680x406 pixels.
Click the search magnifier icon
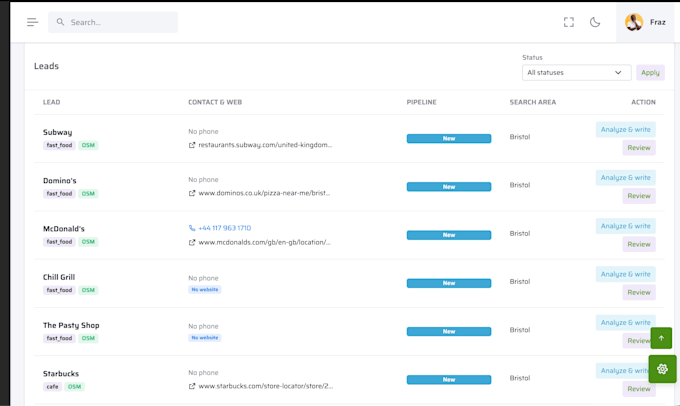point(60,22)
